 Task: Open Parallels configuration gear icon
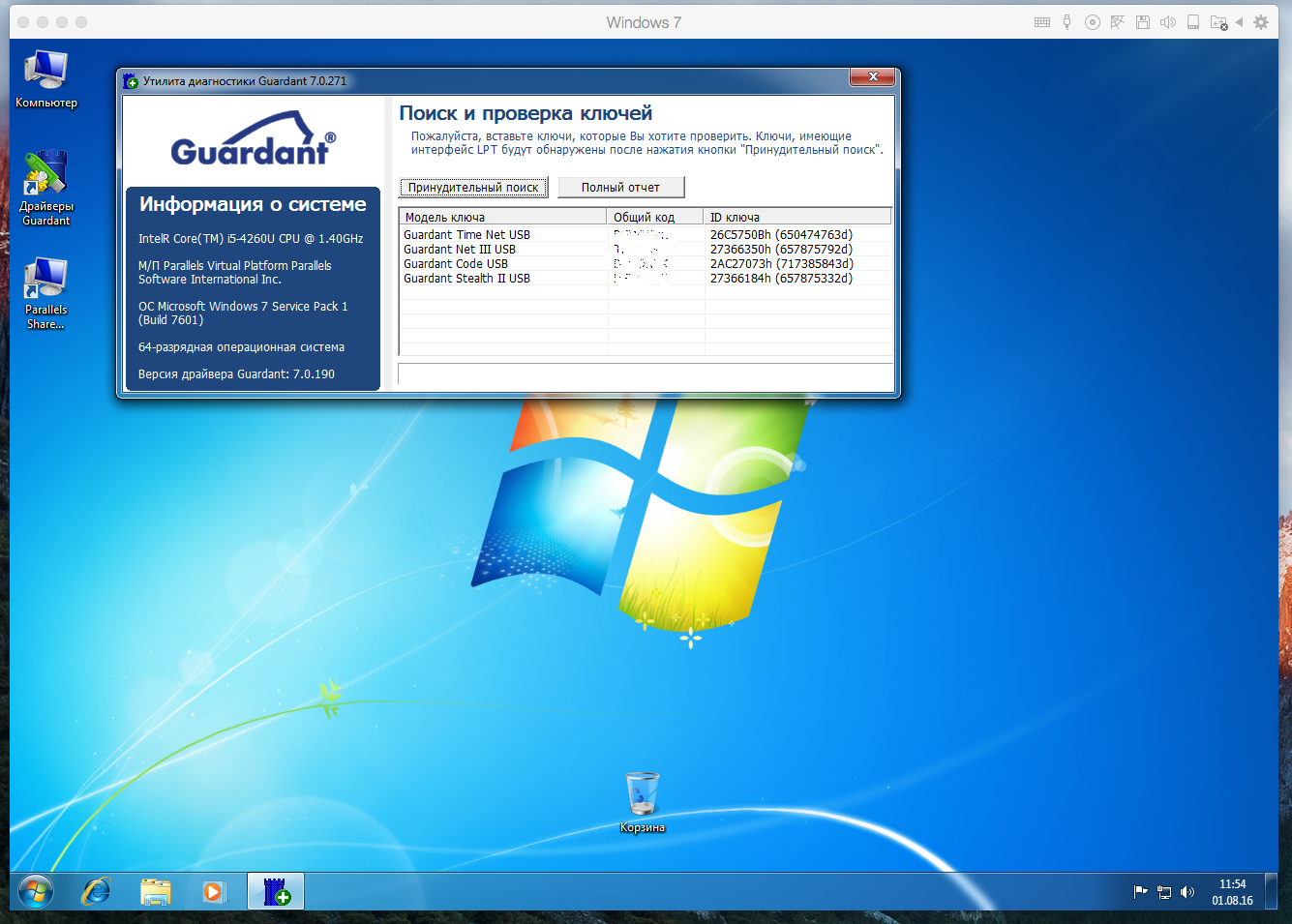1261,22
